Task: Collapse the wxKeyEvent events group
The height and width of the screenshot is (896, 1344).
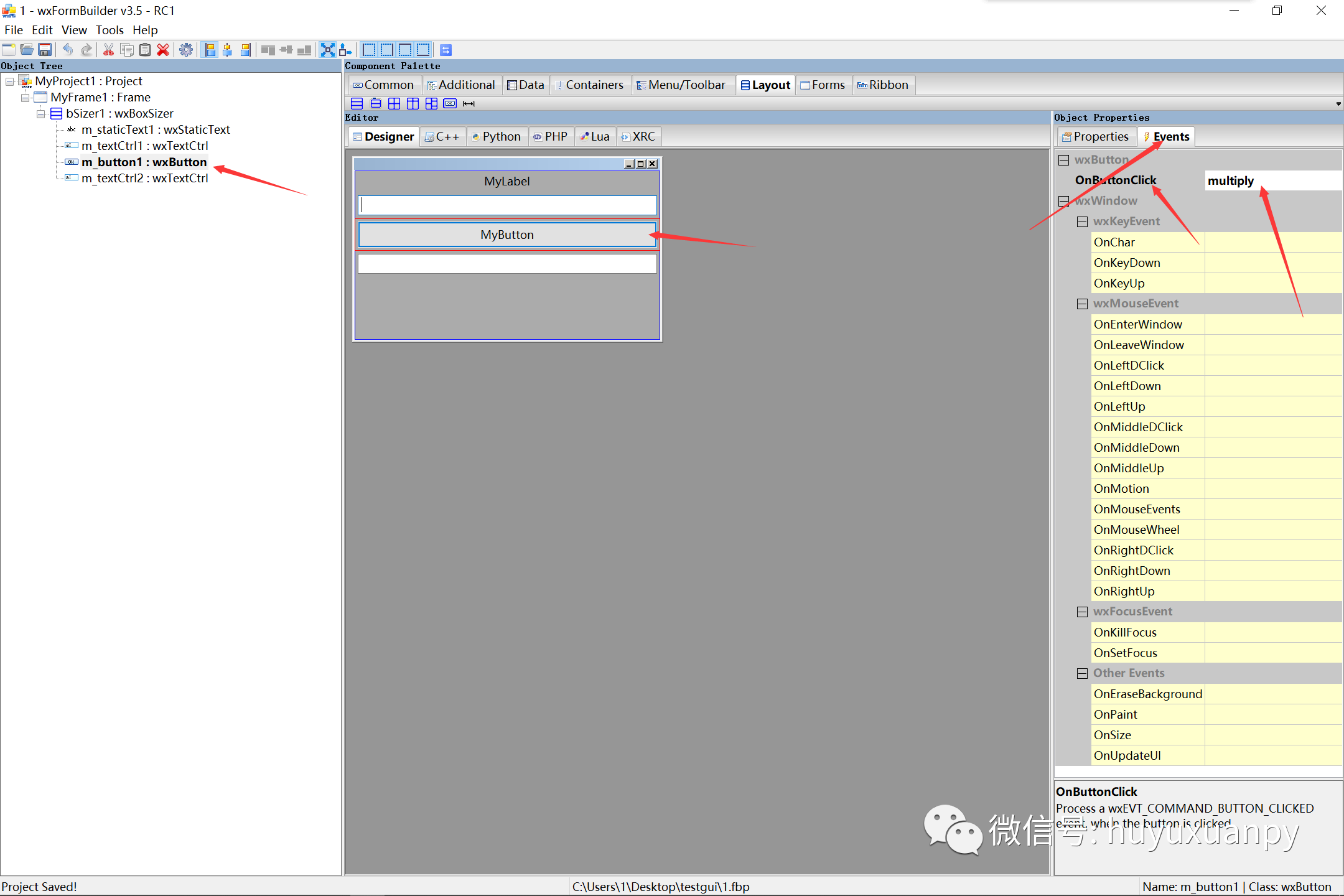Action: 1082,222
